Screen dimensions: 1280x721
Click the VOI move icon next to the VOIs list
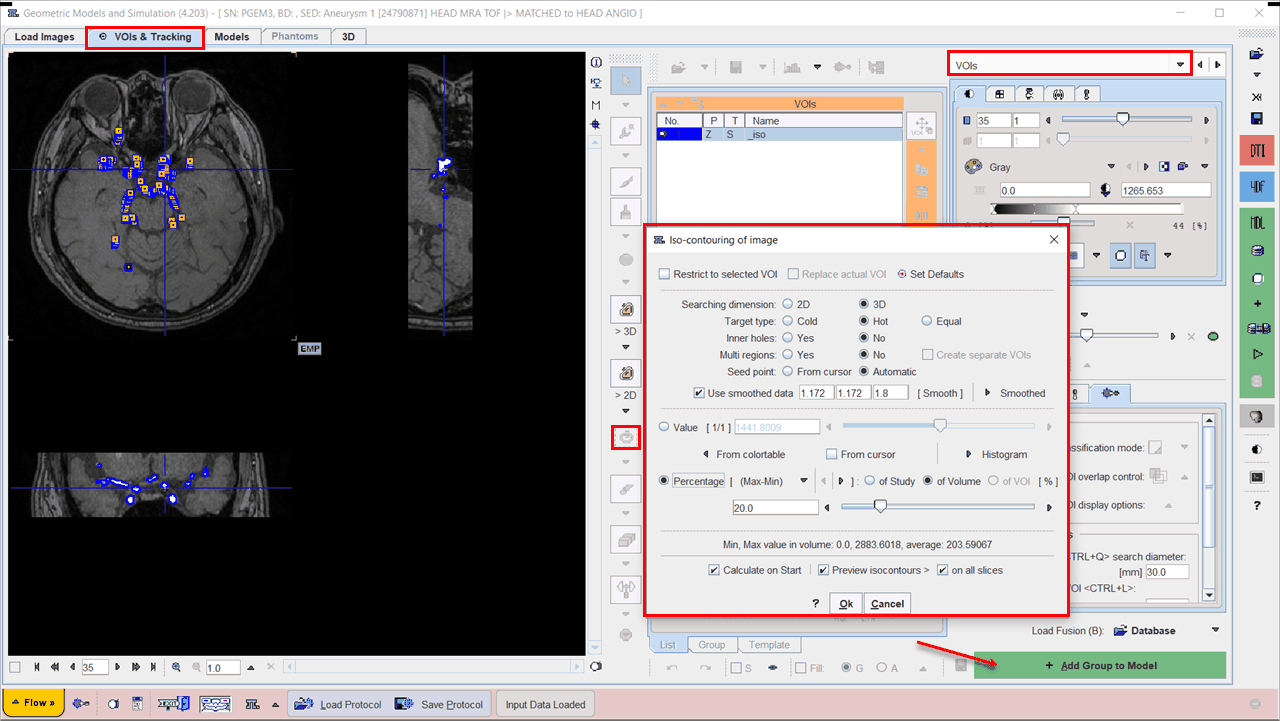point(920,126)
